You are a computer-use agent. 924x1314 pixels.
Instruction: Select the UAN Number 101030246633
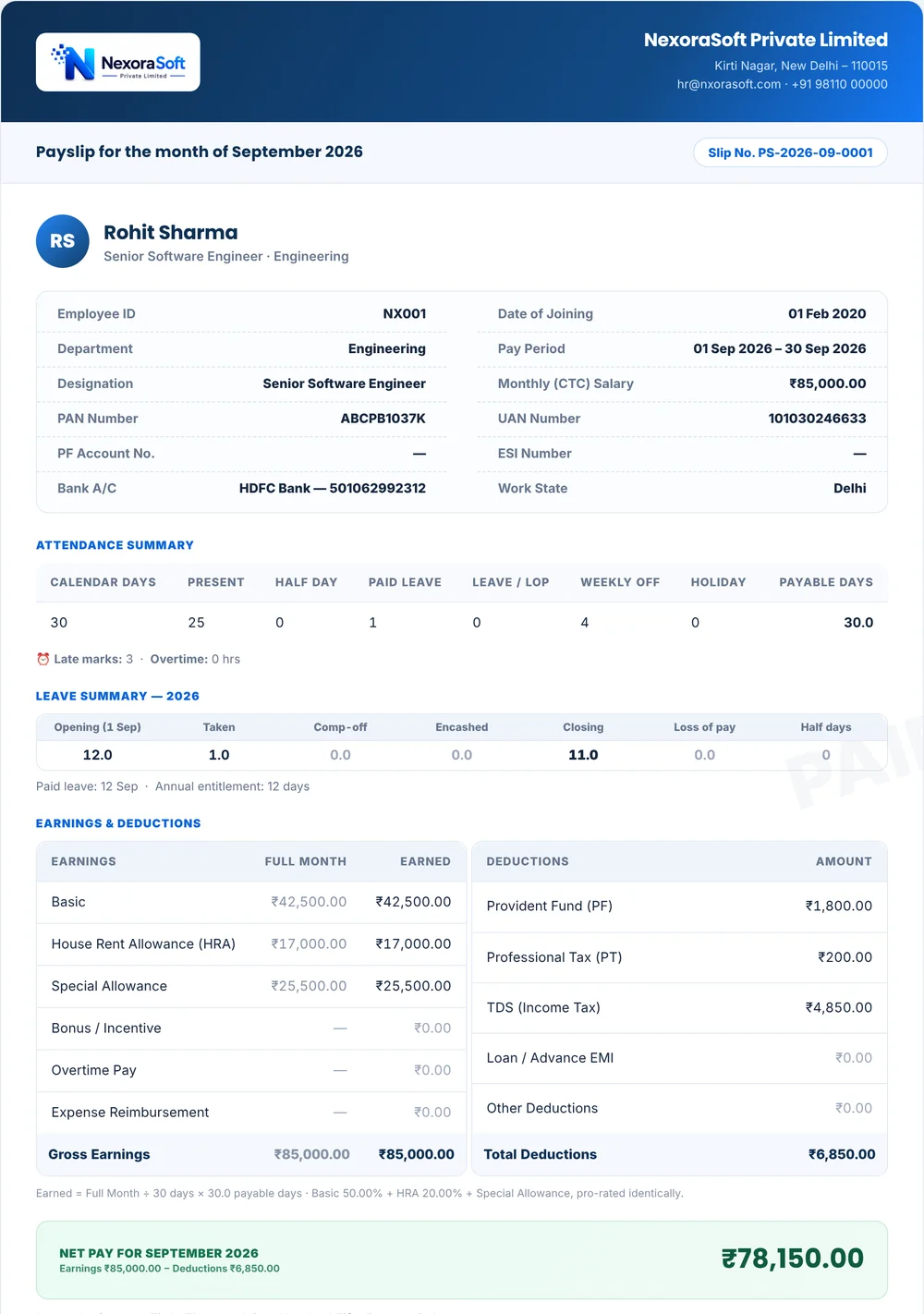818,419
